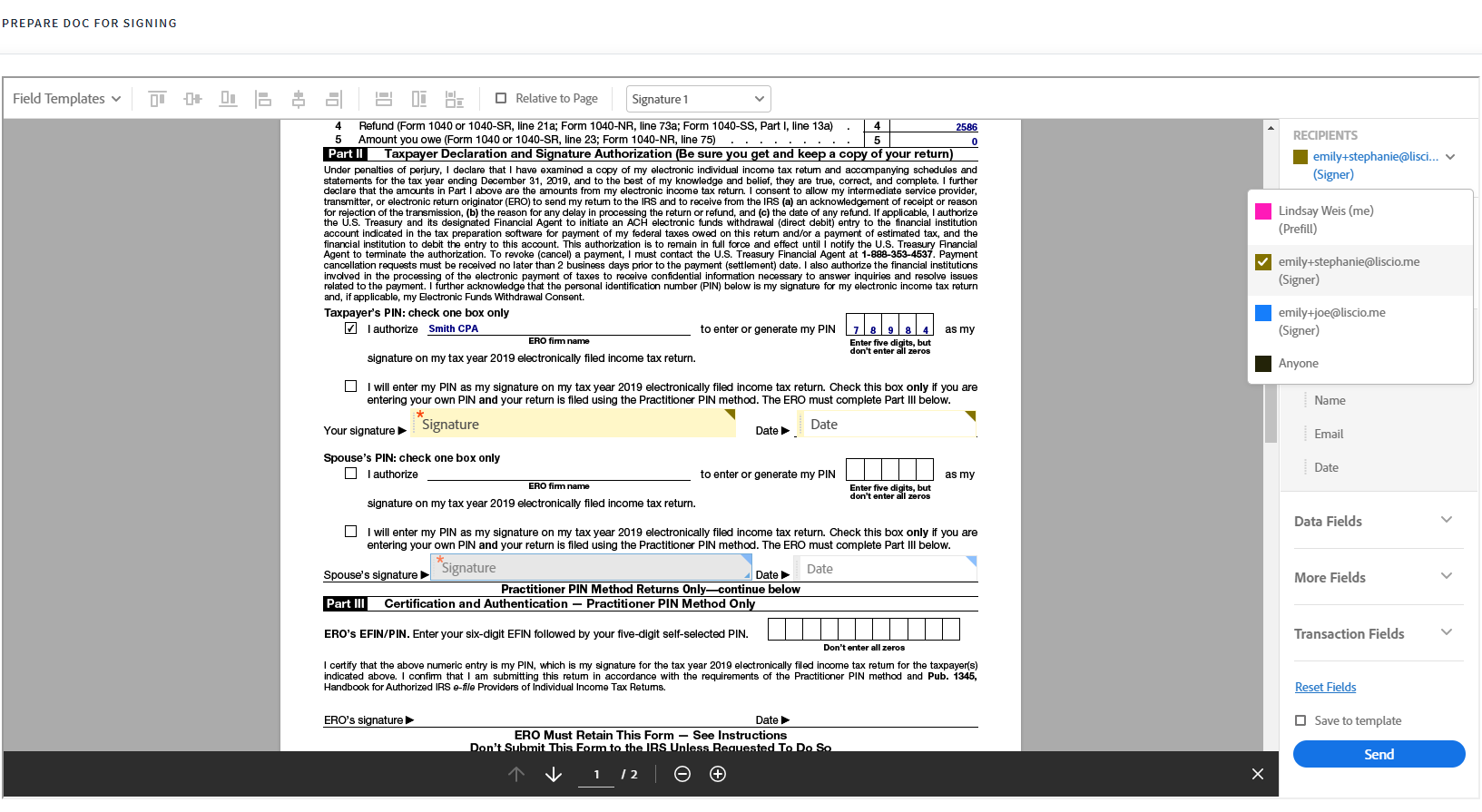The image size is (1482, 812).
Task: Click the refund amount 2586
Action: coord(967,127)
